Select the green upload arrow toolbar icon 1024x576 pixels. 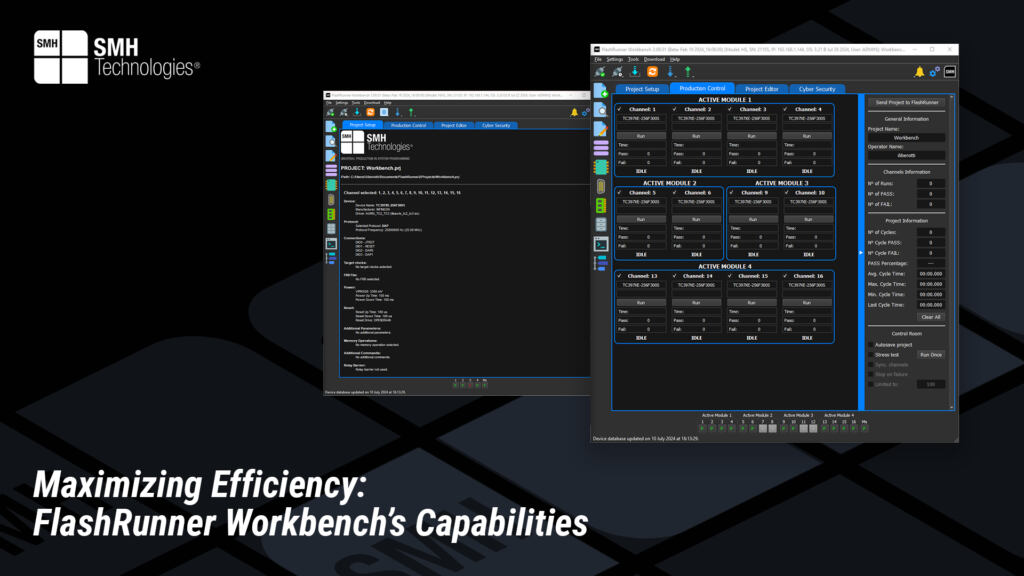click(688, 70)
